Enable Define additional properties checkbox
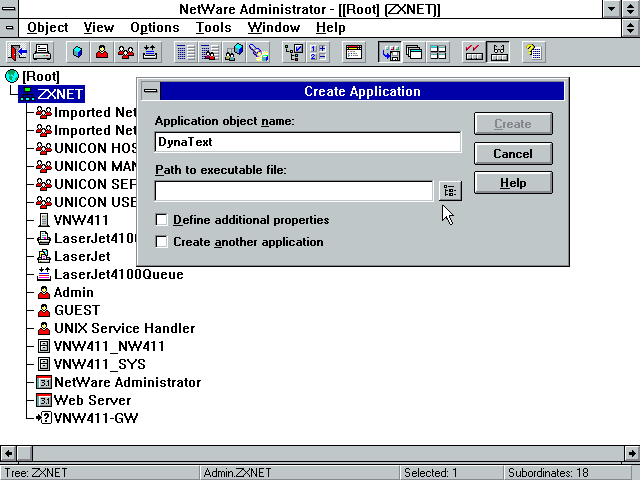The width and height of the screenshot is (640, 480). click(x=162, y=220)
